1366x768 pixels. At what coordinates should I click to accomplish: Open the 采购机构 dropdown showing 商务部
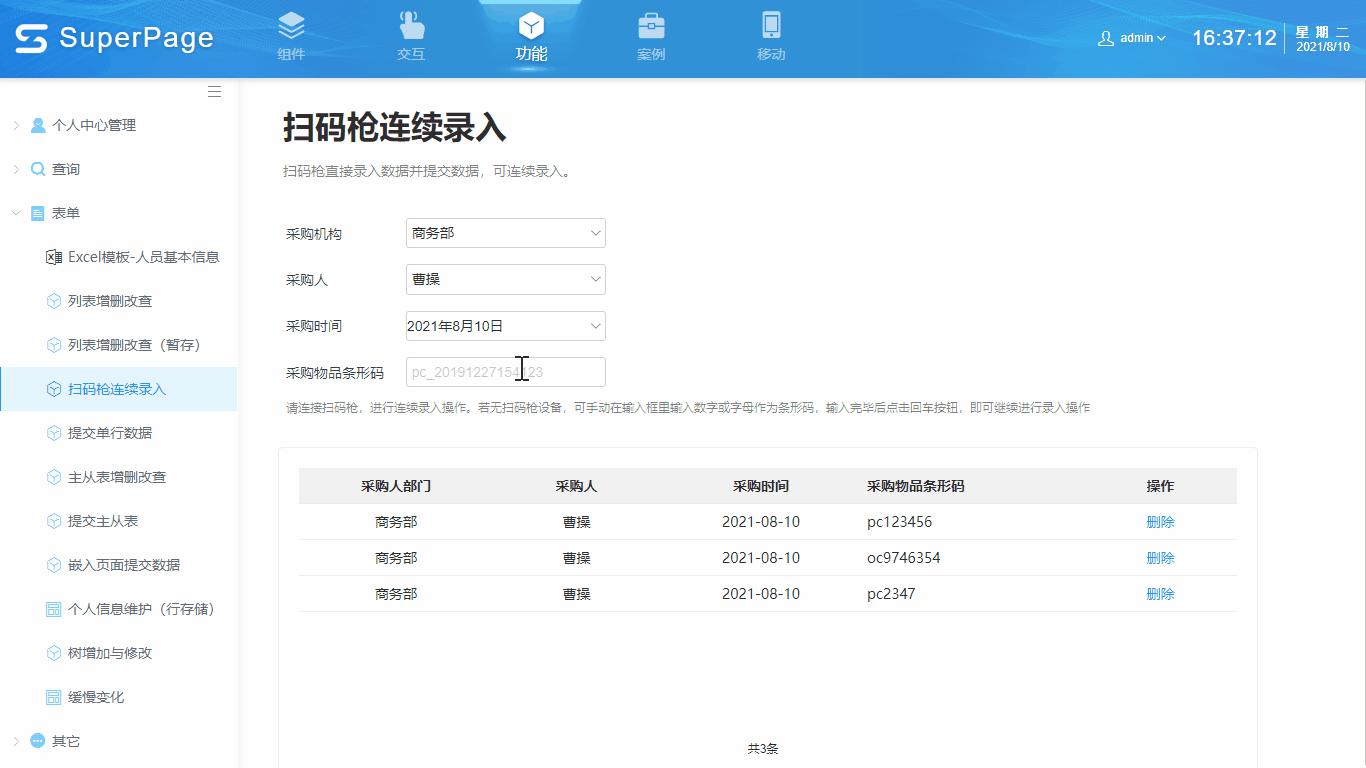click(505, 232)
